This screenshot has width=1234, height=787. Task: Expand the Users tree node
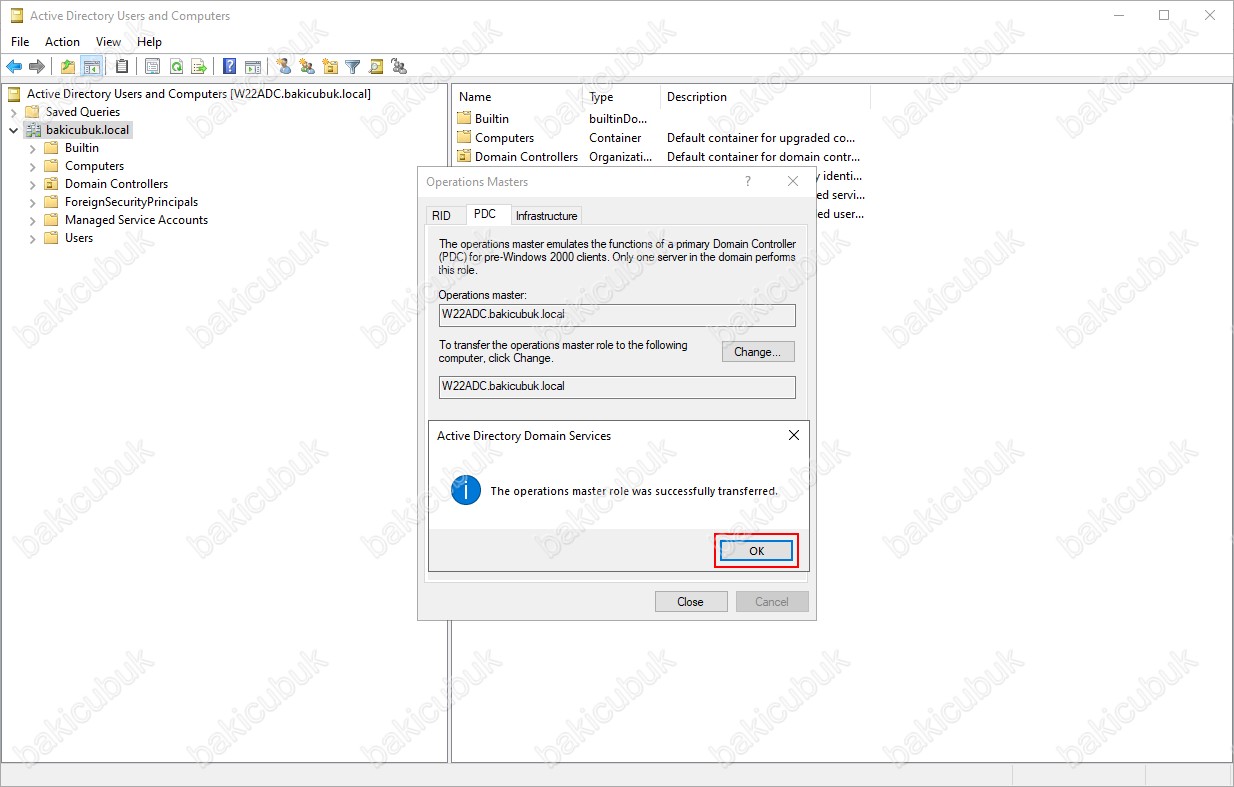(33, 238)
